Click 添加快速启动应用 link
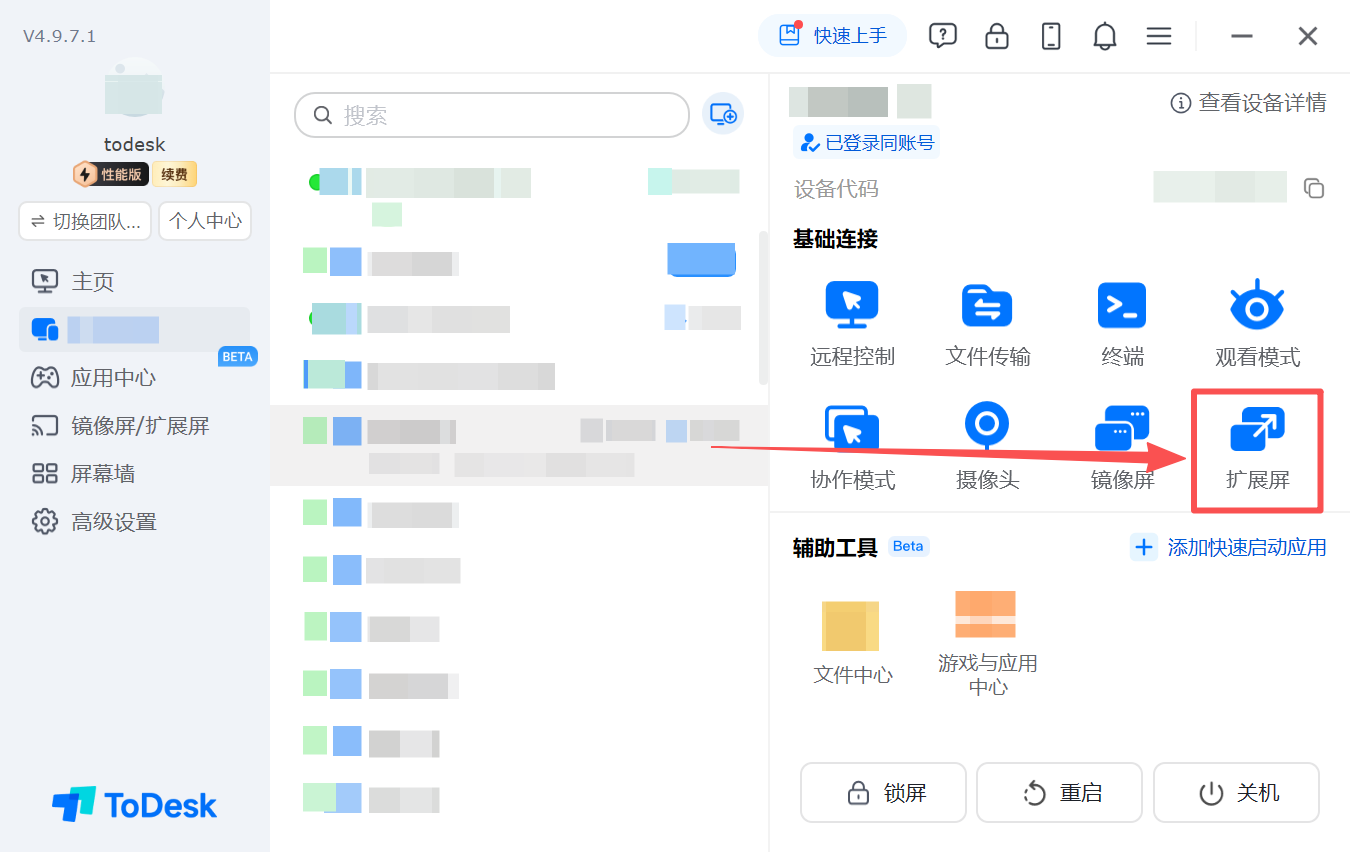The image size is (1350, 852). tap(1228, 547)
